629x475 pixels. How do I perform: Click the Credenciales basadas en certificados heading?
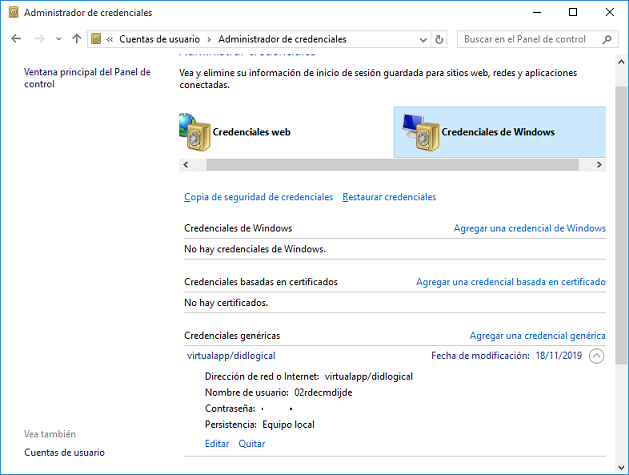pyautogui.click(x=261, y=282)
